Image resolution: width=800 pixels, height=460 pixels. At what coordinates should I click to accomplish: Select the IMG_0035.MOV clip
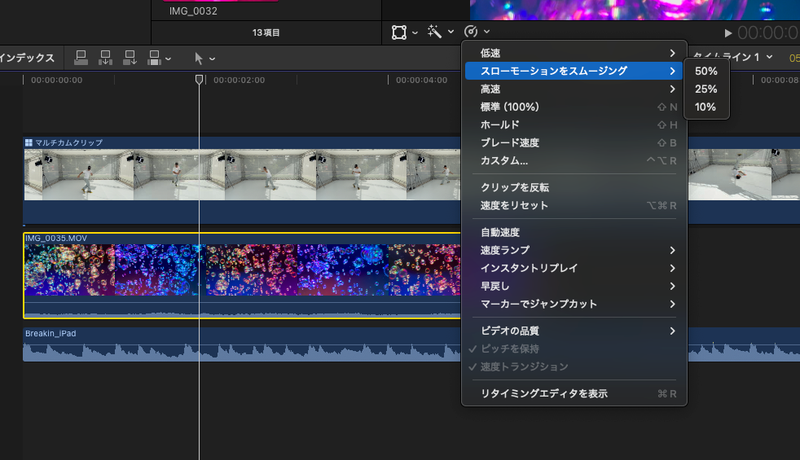pos(242,275)
